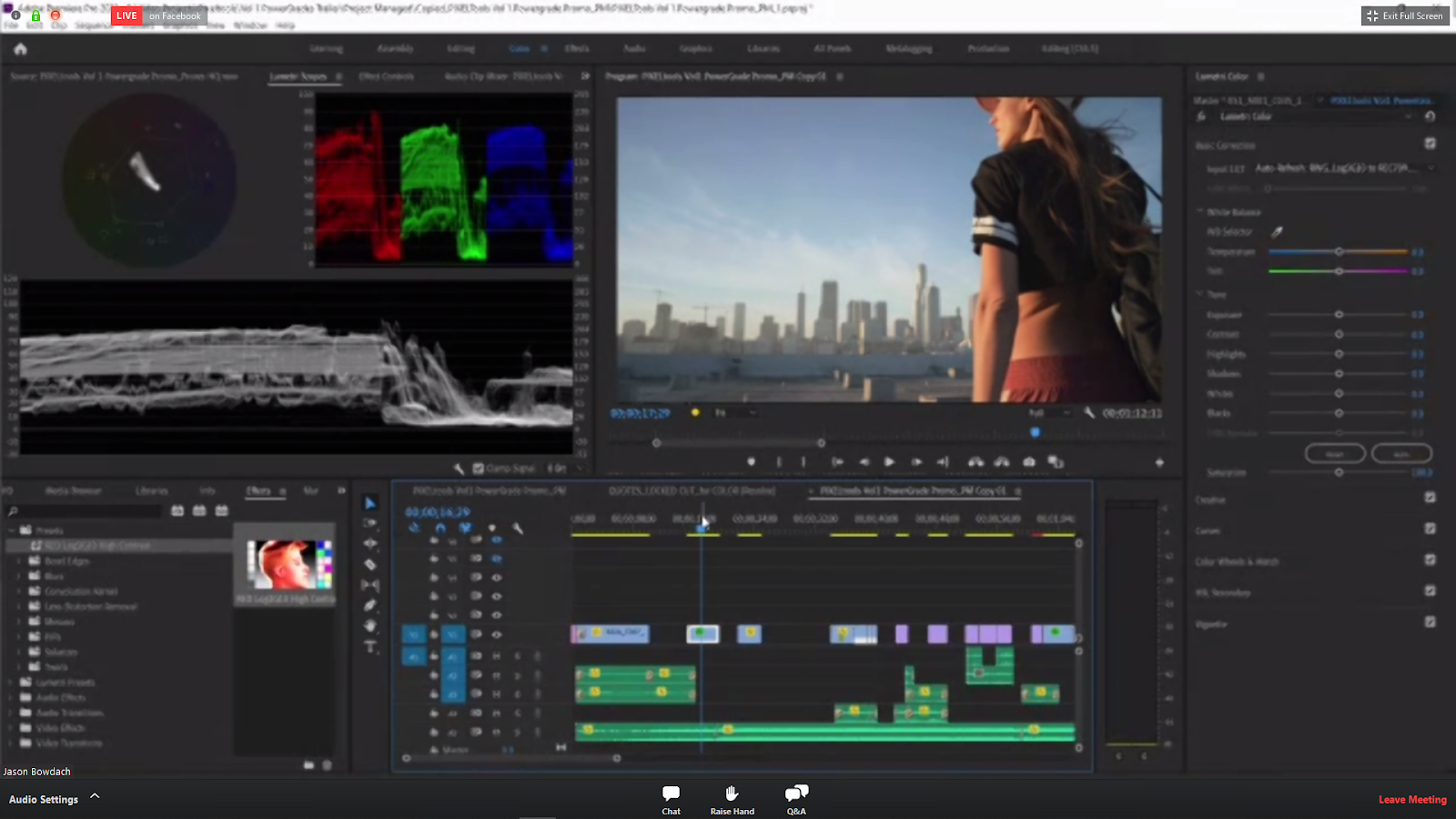1456x819 pixels.
Task: Click the white balance eyedropper icon
Action: click(x=1277, y=232)
